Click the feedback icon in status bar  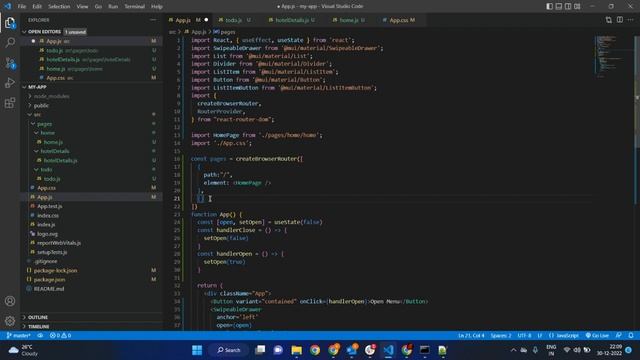(619, 336)
